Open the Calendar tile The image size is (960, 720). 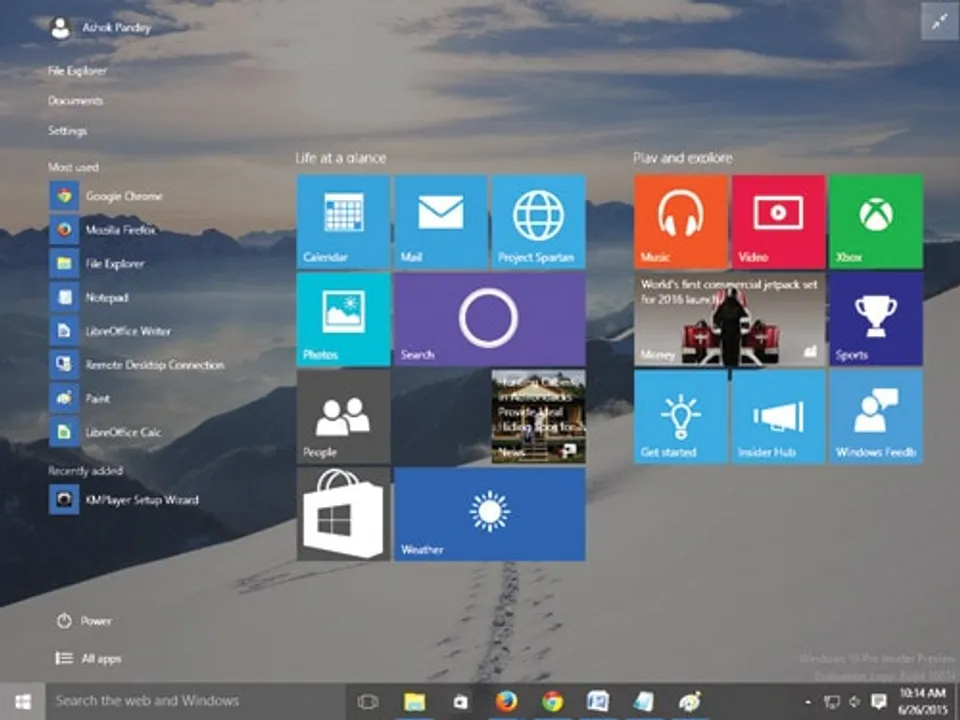(x=343, y=222)
